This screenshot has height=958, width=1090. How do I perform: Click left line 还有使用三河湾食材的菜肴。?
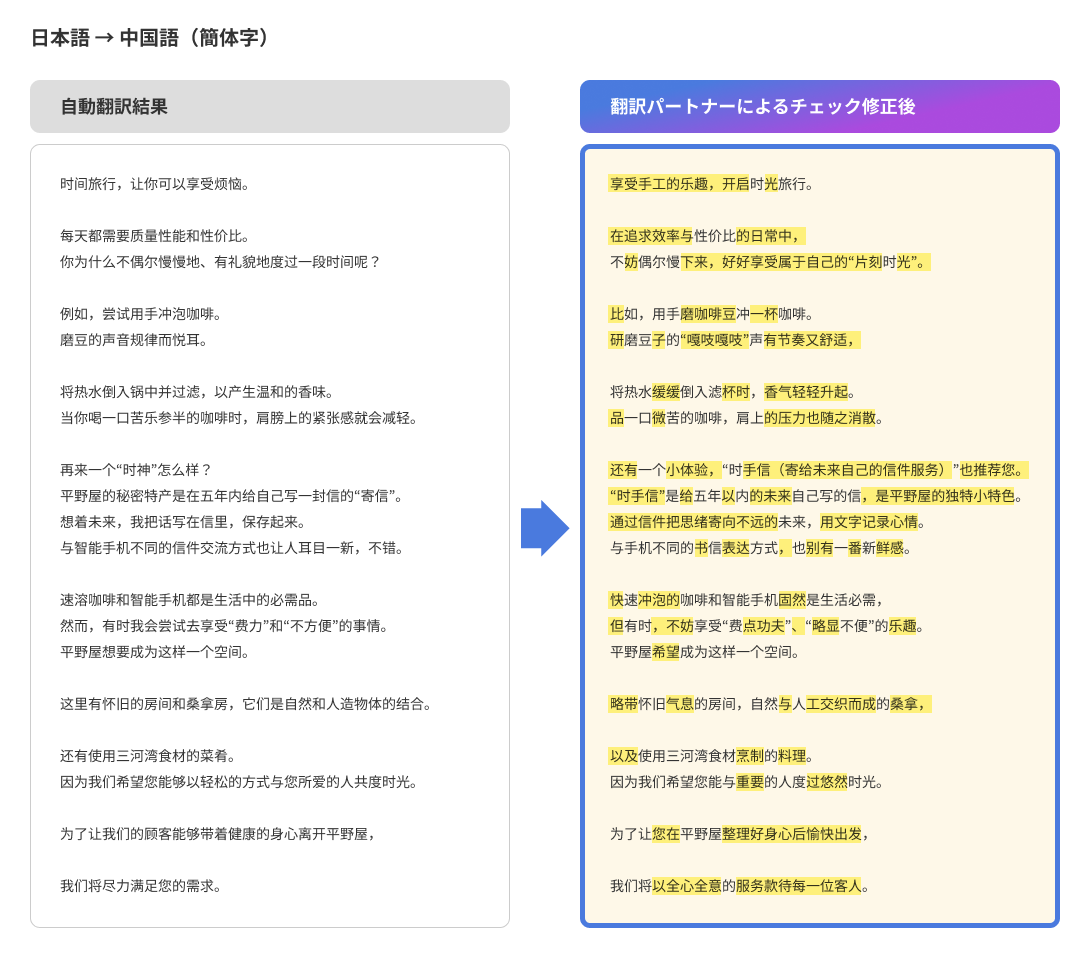[x=148, y=756]
